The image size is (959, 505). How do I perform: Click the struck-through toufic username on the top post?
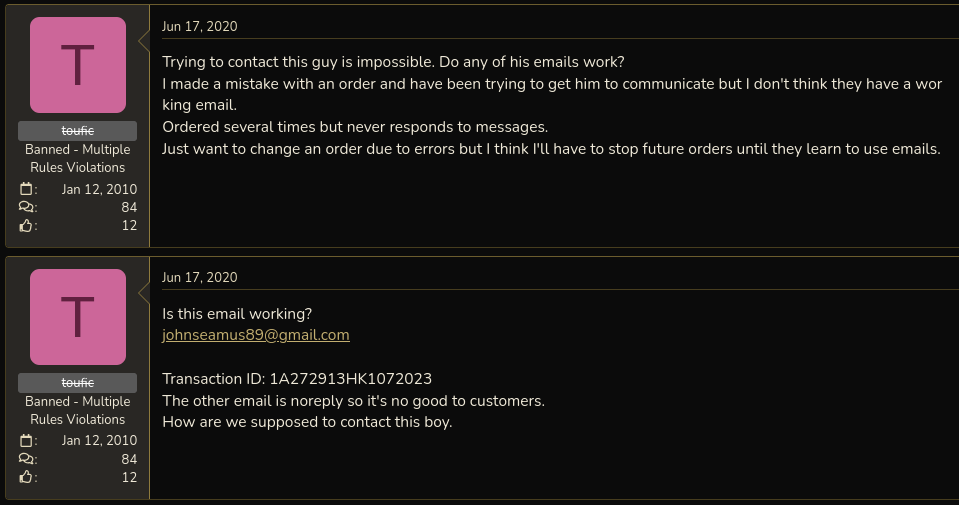click(77, 131)
